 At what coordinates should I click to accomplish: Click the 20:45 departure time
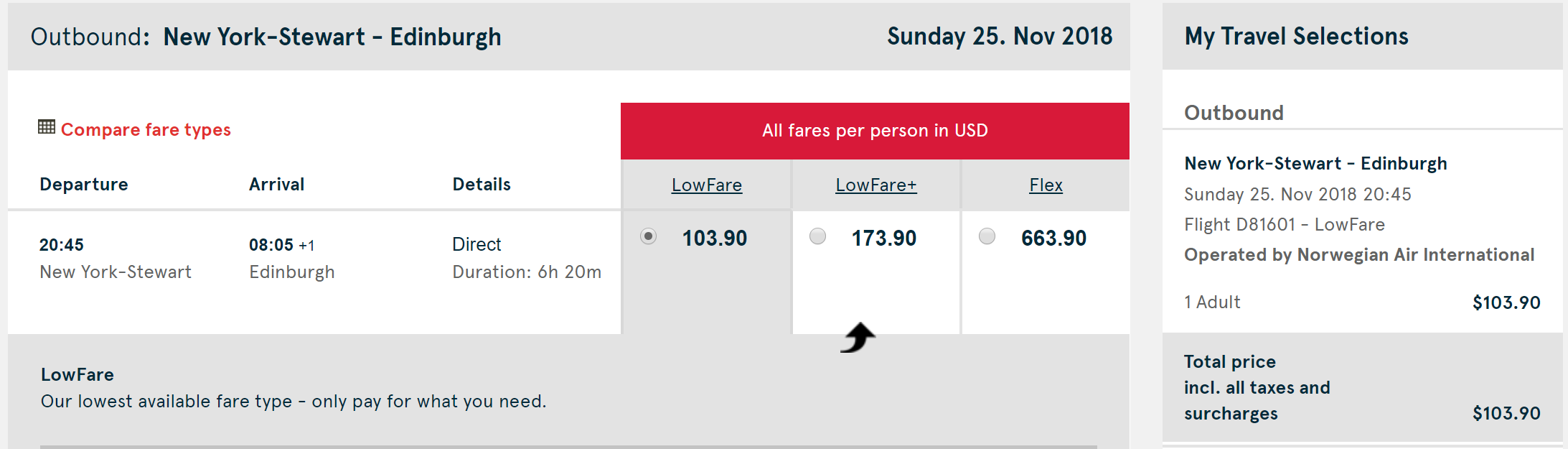coord(62,245)
